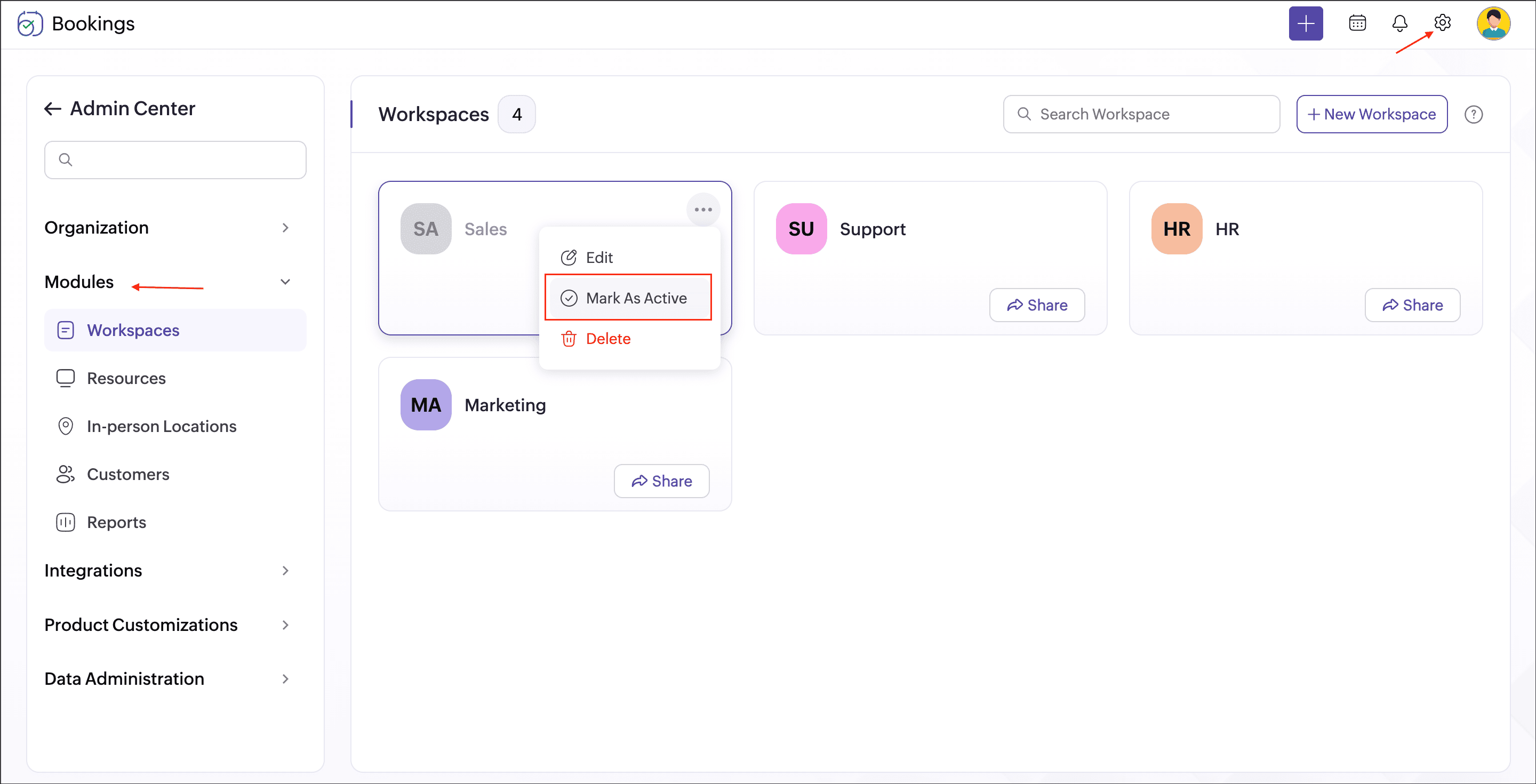
Task: Click the Workspaces sidebar icon
Action: [x=66, y=330]
